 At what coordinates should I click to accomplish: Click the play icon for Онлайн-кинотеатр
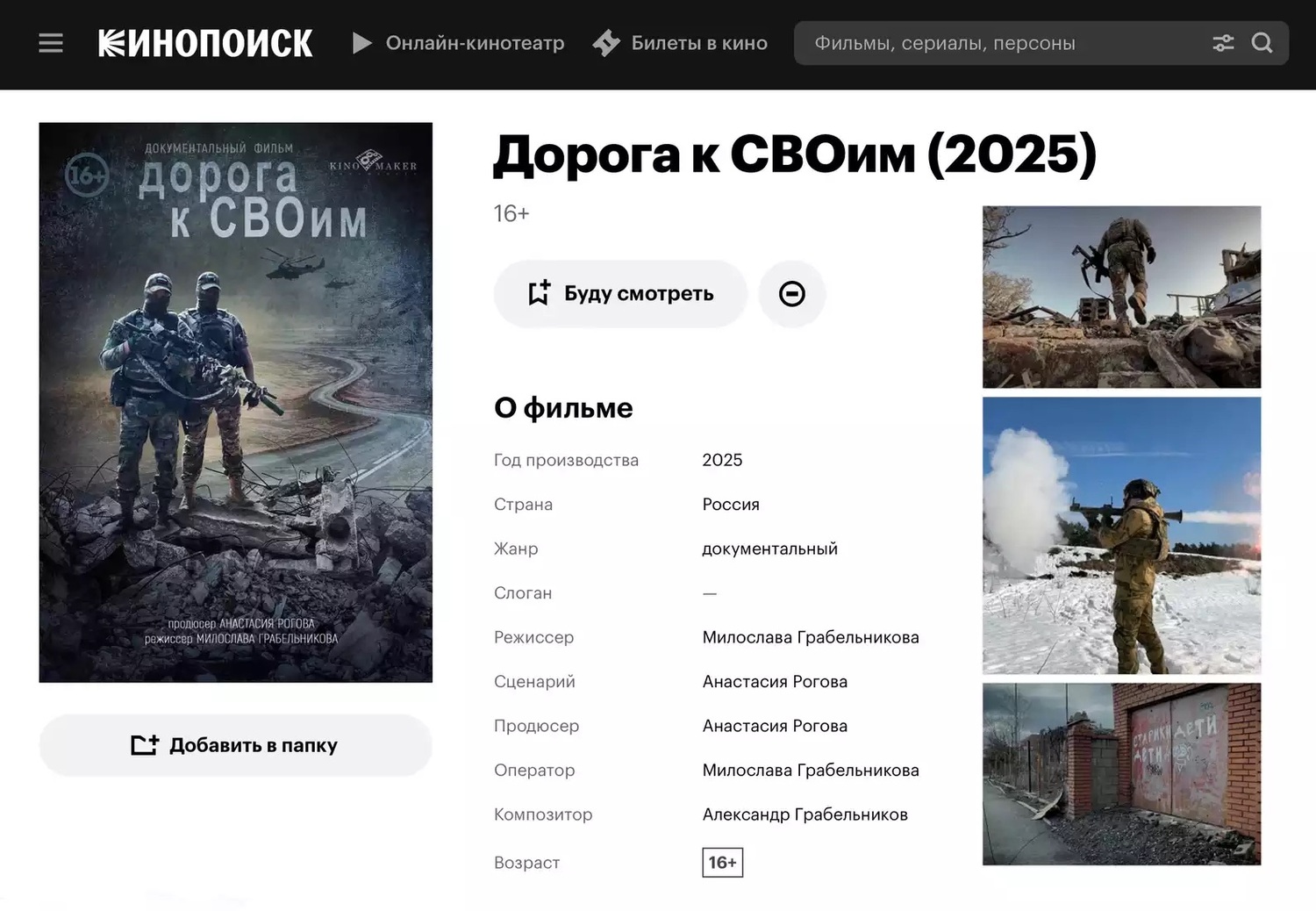coord(361,43)
